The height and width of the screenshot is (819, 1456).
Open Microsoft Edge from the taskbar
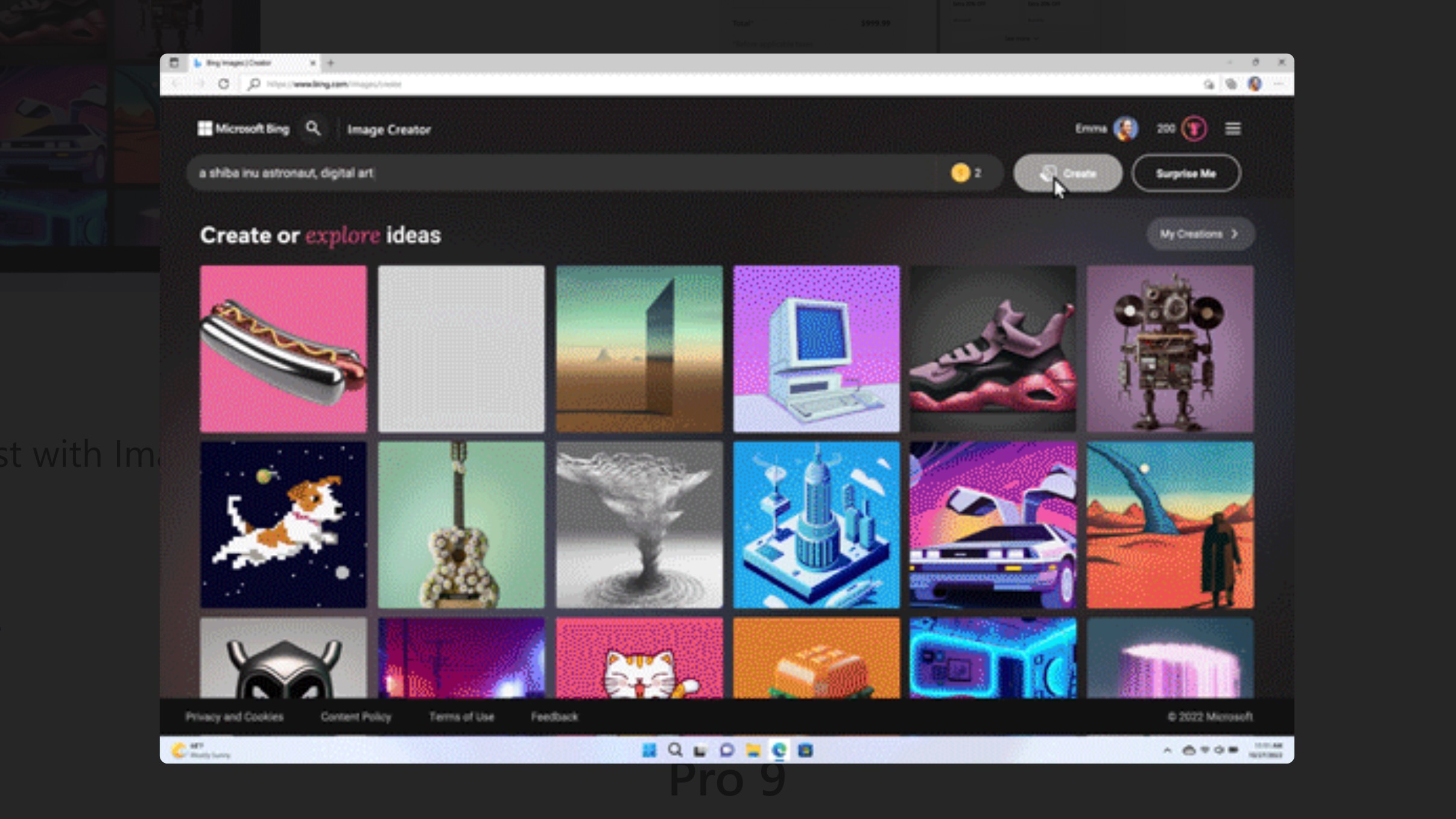click(x=780, y=750)
